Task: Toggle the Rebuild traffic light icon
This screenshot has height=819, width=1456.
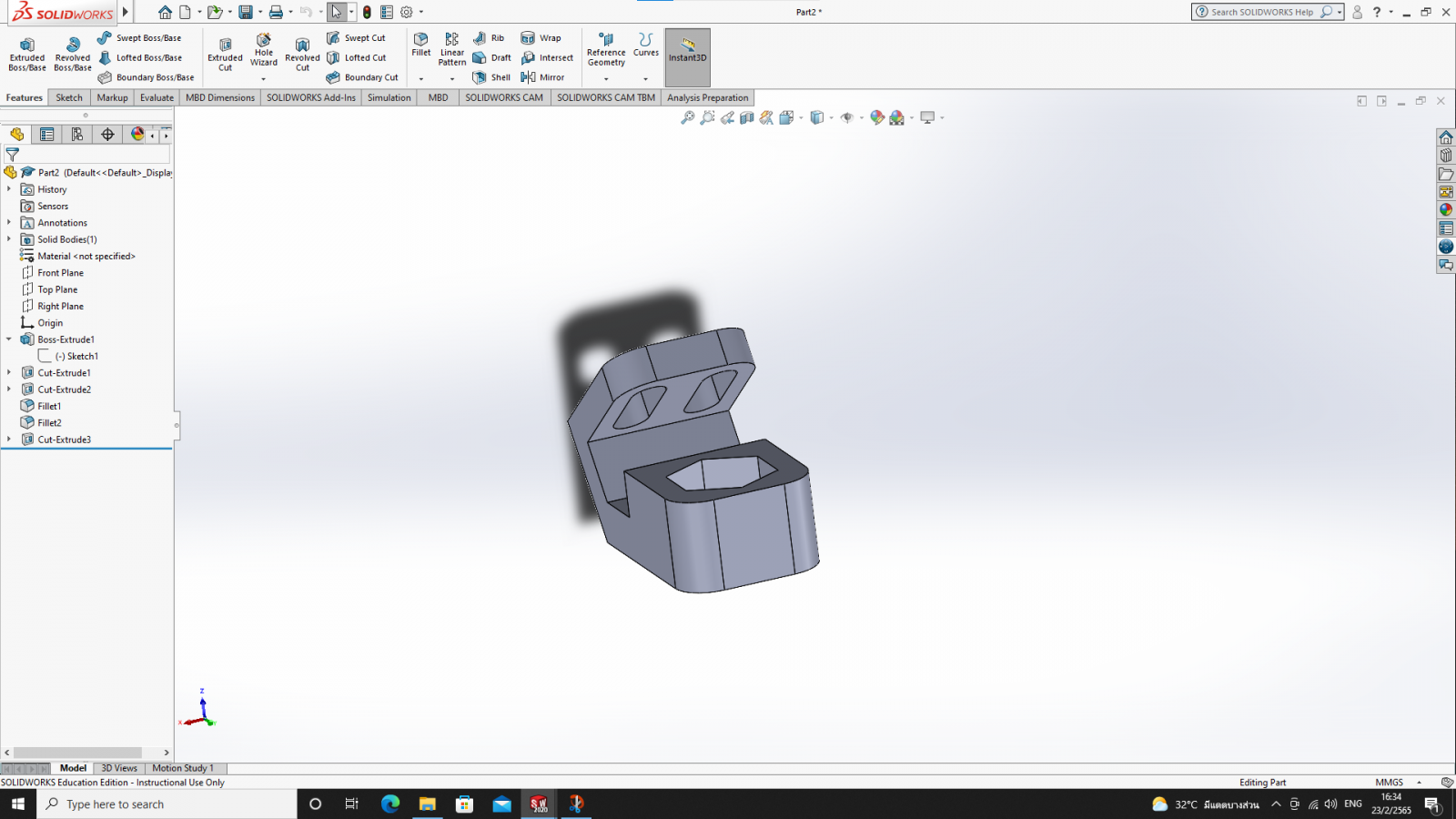Action: pyautogui.click(x=367, y=12)
